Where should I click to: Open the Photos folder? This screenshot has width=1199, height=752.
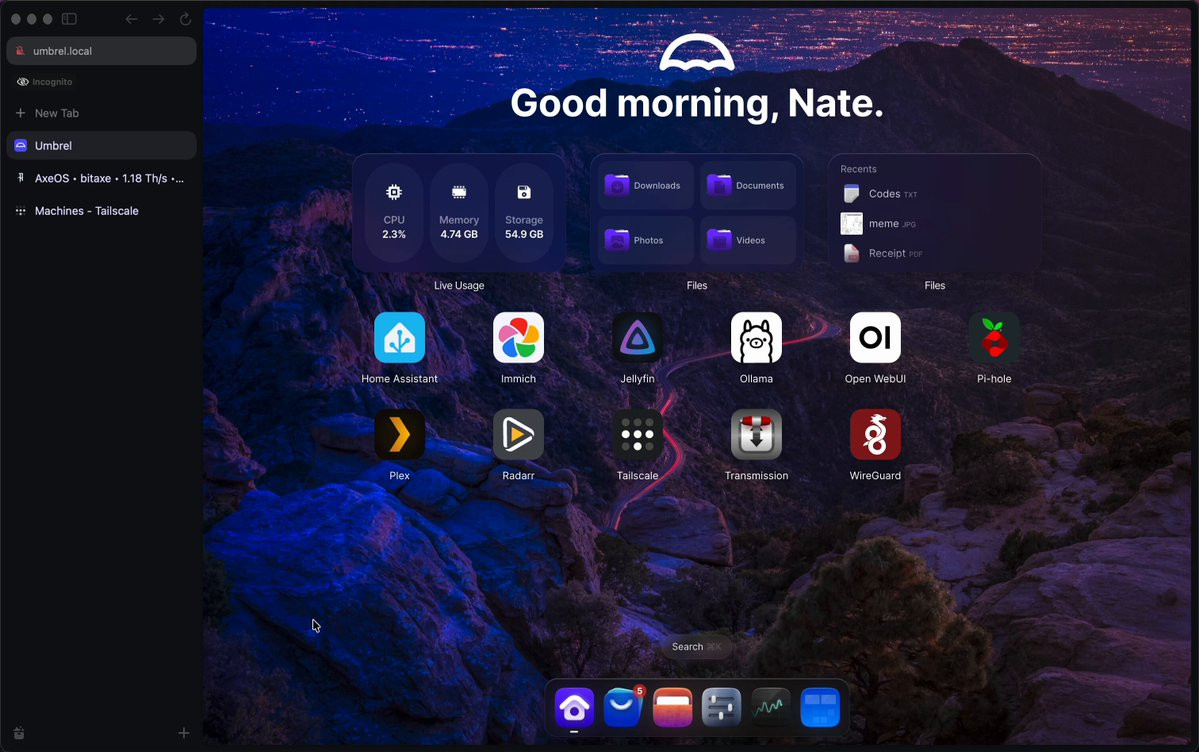pyautogui.click(x=645, y=240)
